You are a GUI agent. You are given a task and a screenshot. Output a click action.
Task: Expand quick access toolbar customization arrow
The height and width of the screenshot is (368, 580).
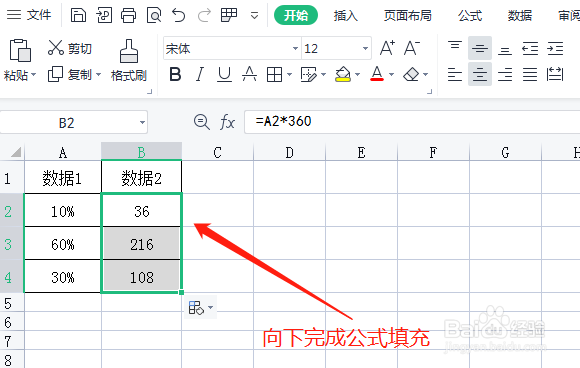[254, 16]
